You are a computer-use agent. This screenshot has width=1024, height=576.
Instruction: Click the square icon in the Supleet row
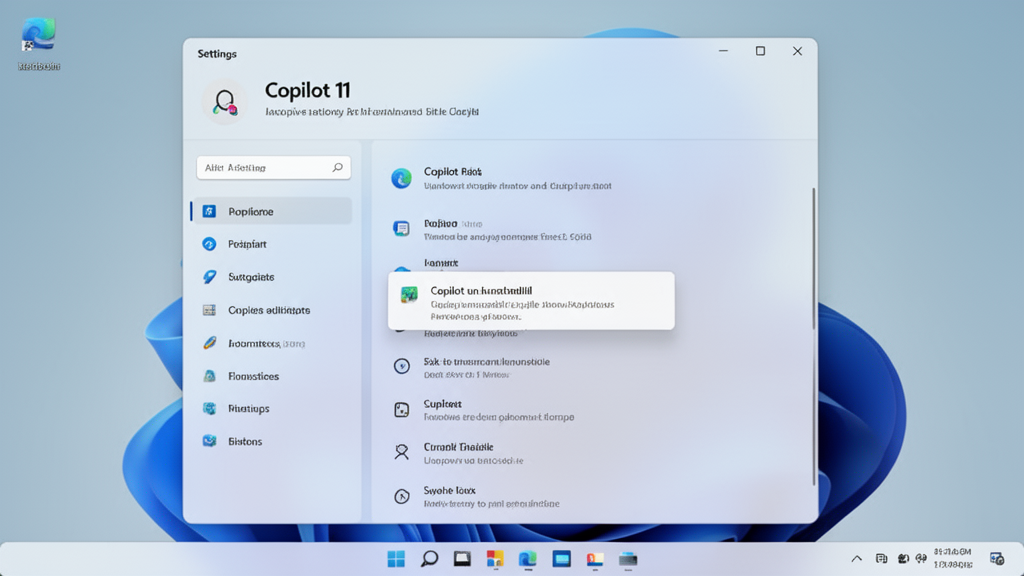click(402, 409)
